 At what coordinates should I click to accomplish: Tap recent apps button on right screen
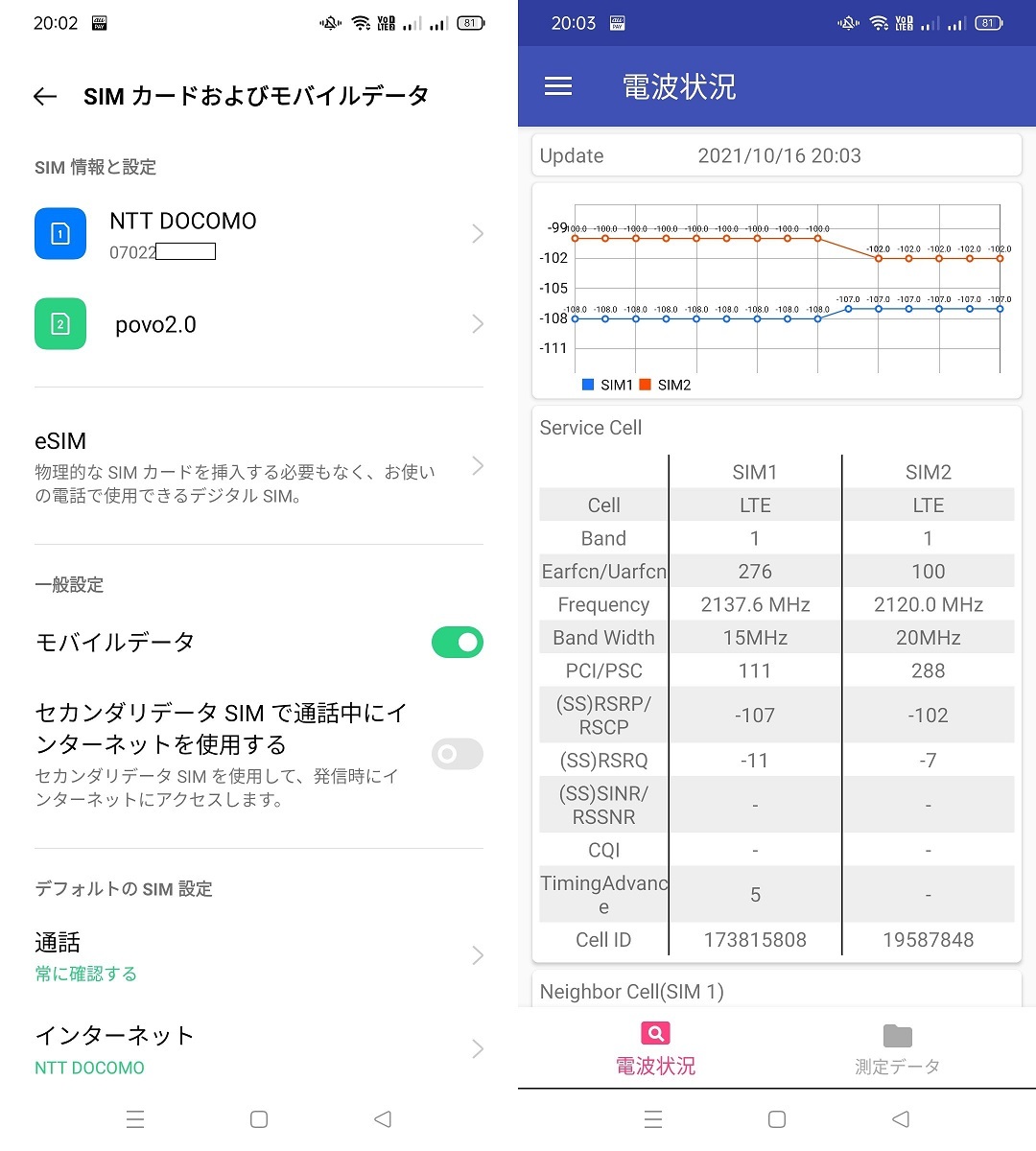tap(653, 1118)
